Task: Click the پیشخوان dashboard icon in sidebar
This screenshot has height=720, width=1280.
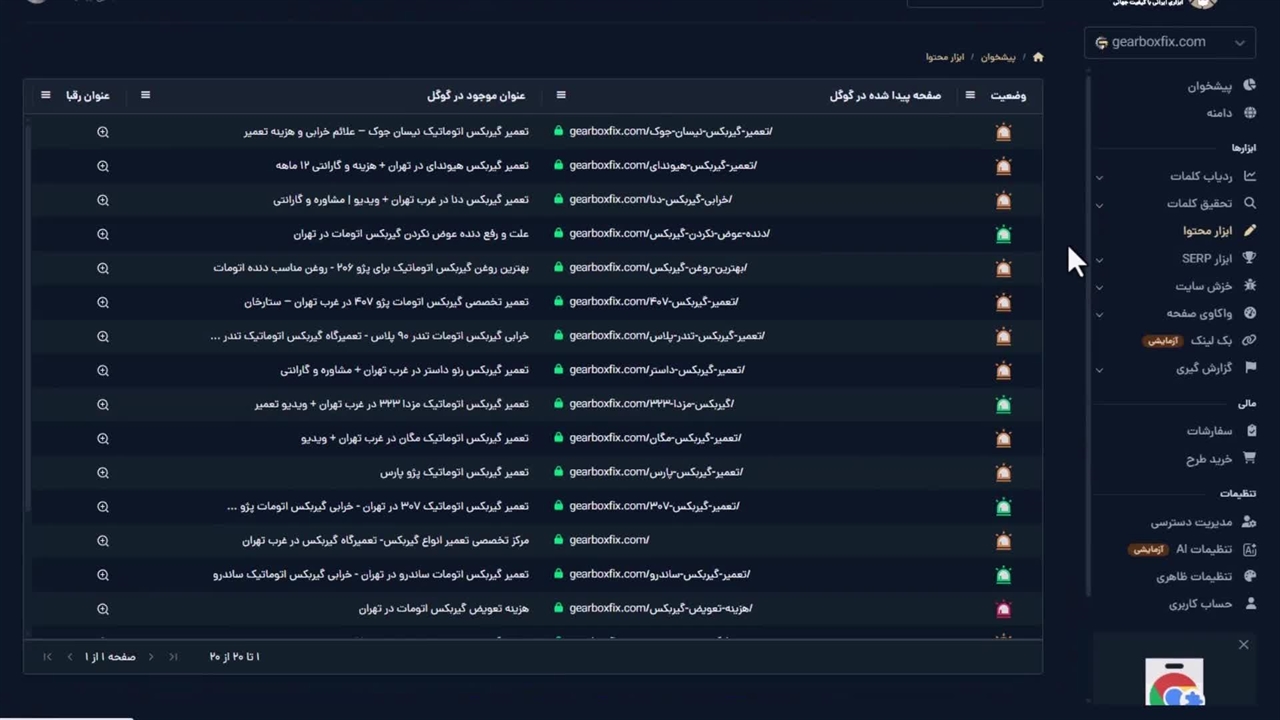Action: click(1249, 86)
